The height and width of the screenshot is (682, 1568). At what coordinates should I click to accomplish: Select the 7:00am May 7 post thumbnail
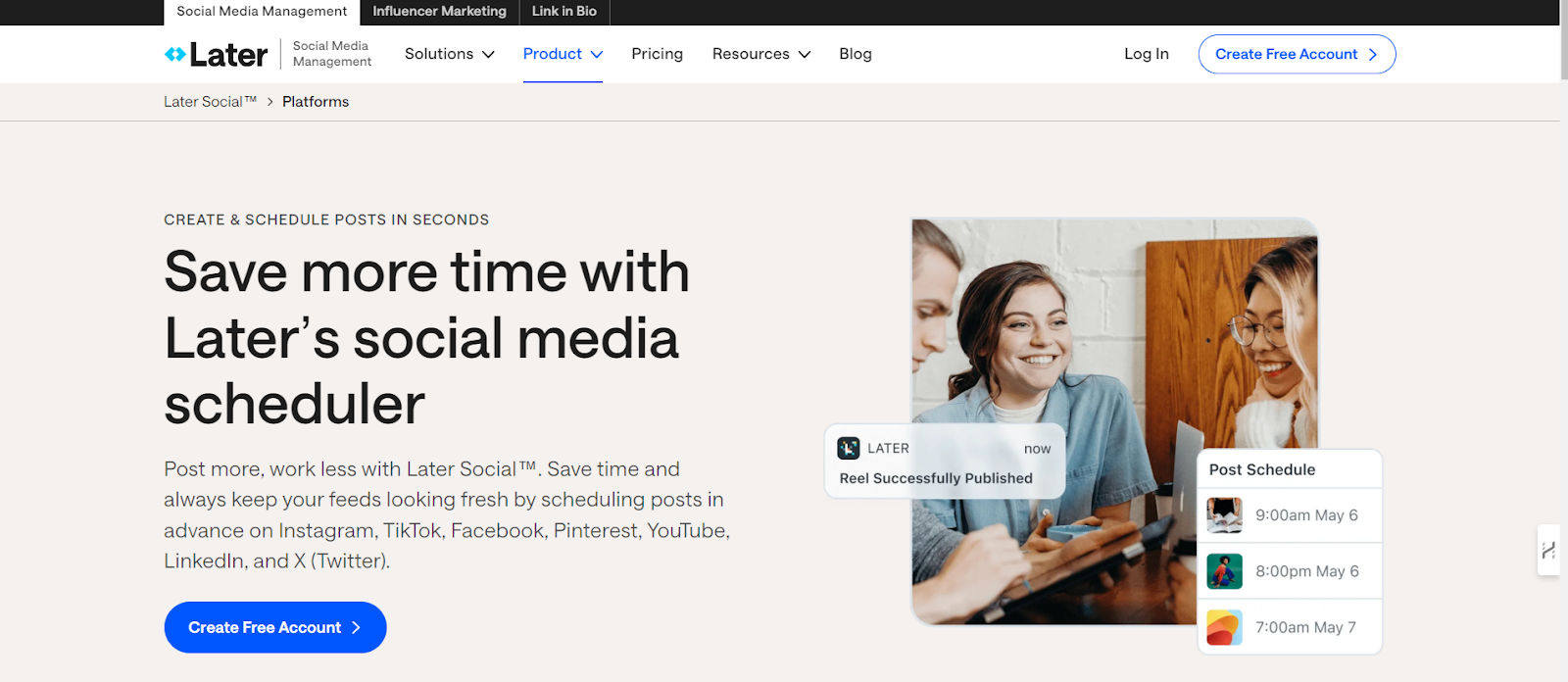(x=1224, y=627)
